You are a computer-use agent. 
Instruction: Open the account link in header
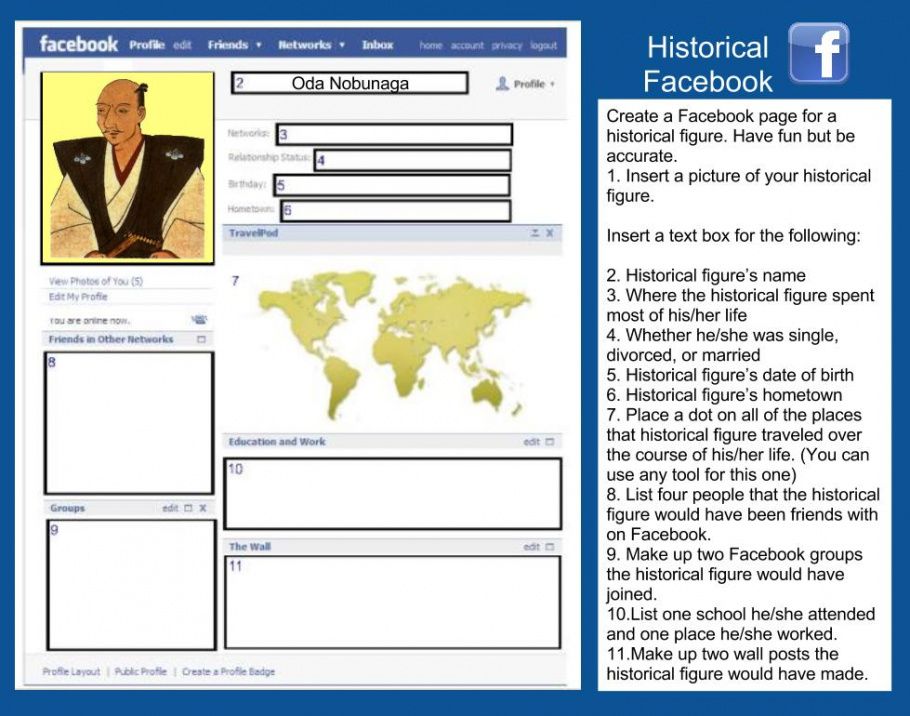pos(467,45)
